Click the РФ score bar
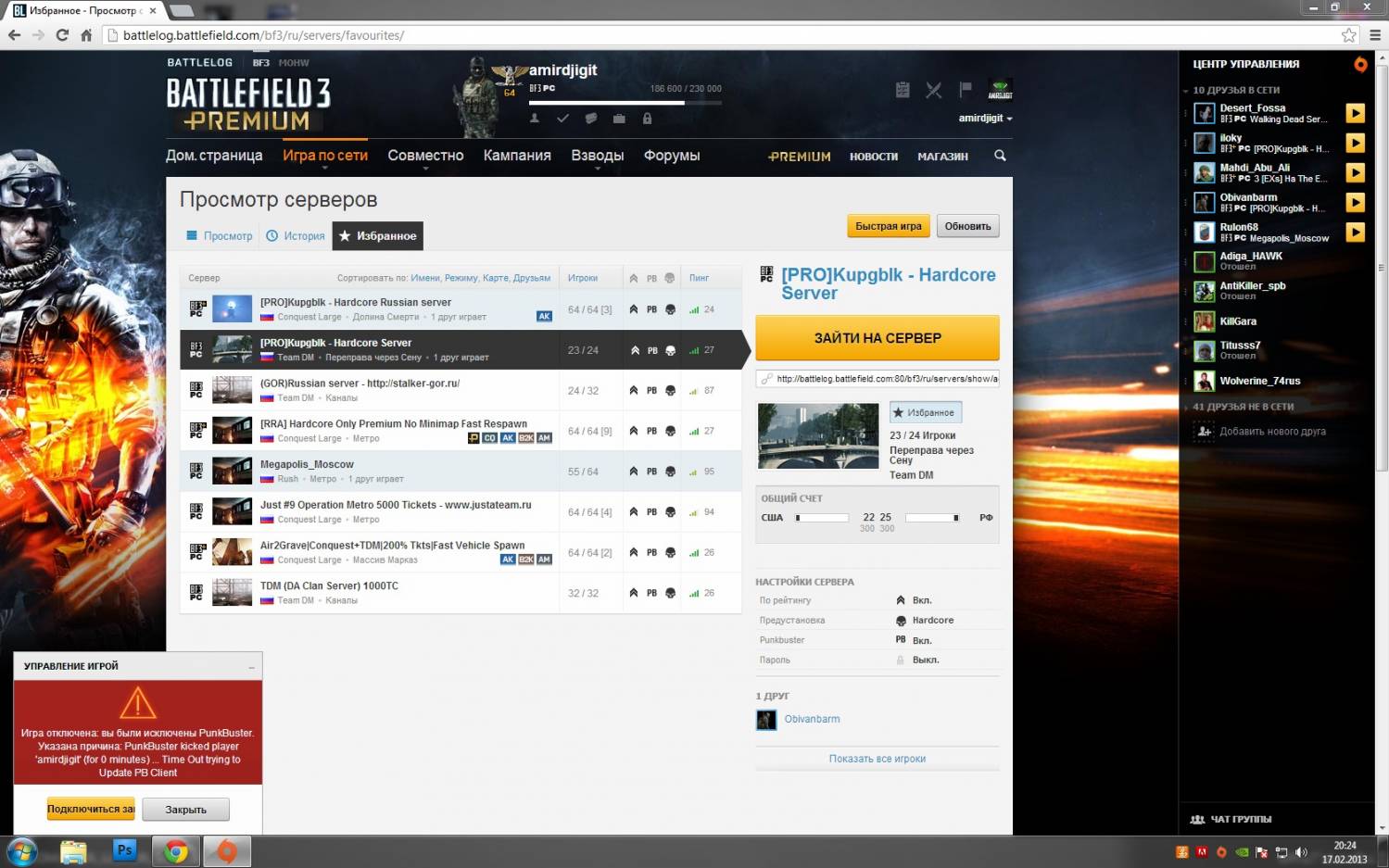Viewport: 1389px width, 868px height. coord(932,518)
